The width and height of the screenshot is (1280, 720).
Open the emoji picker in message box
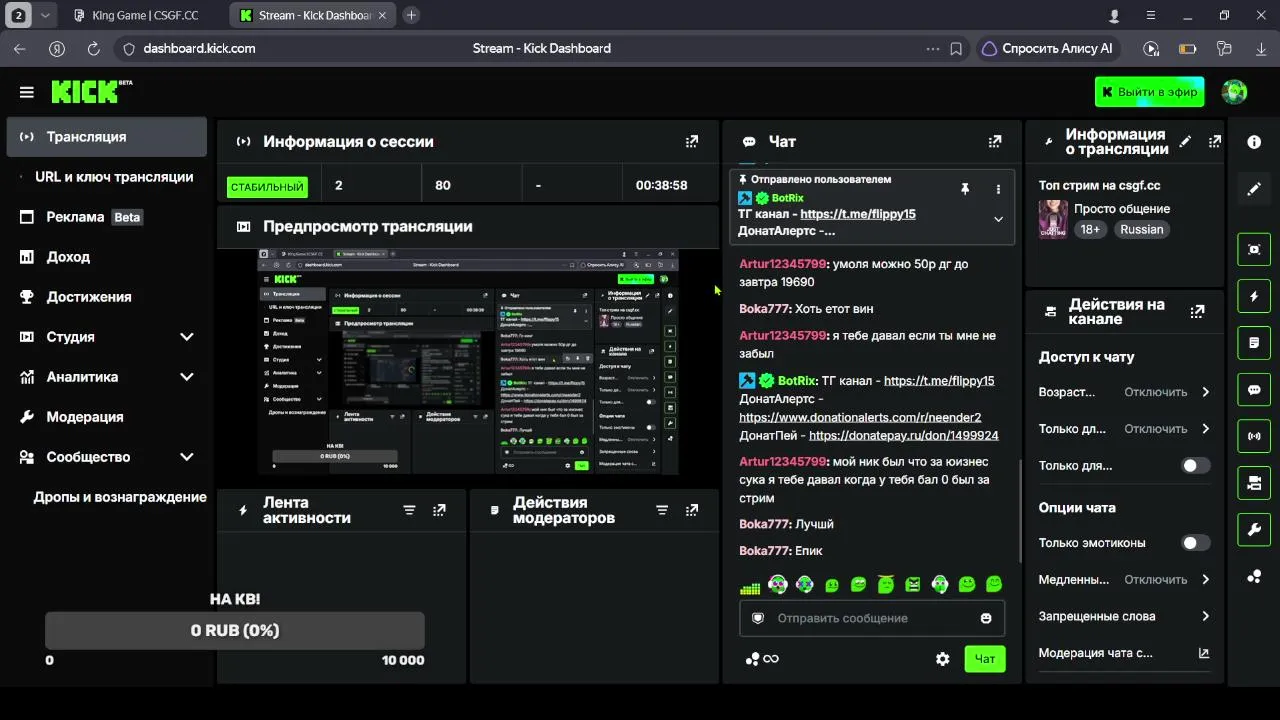click(986, 618)
